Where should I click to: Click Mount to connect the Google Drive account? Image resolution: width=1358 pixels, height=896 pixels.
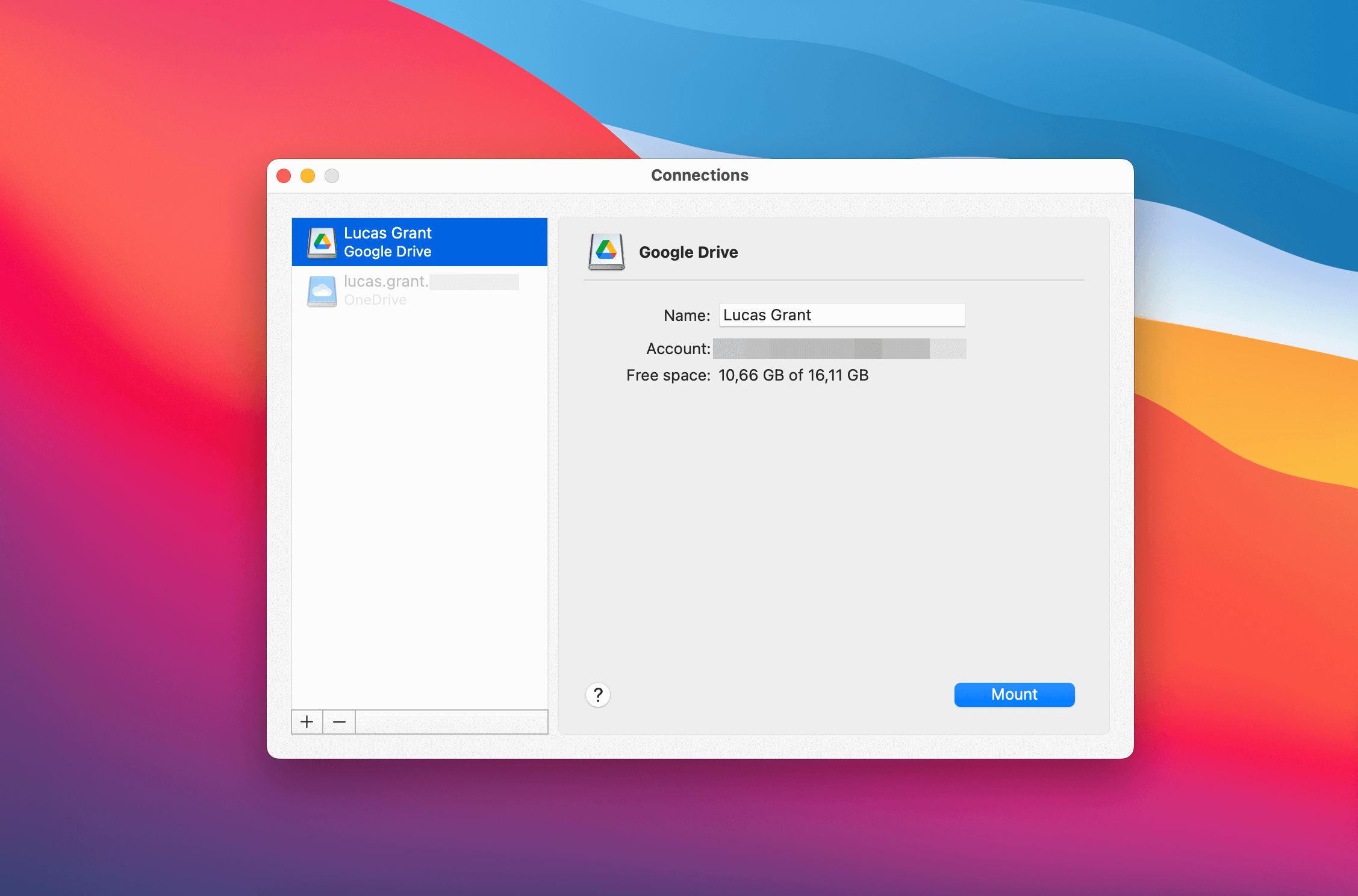tap(1014, 694)
